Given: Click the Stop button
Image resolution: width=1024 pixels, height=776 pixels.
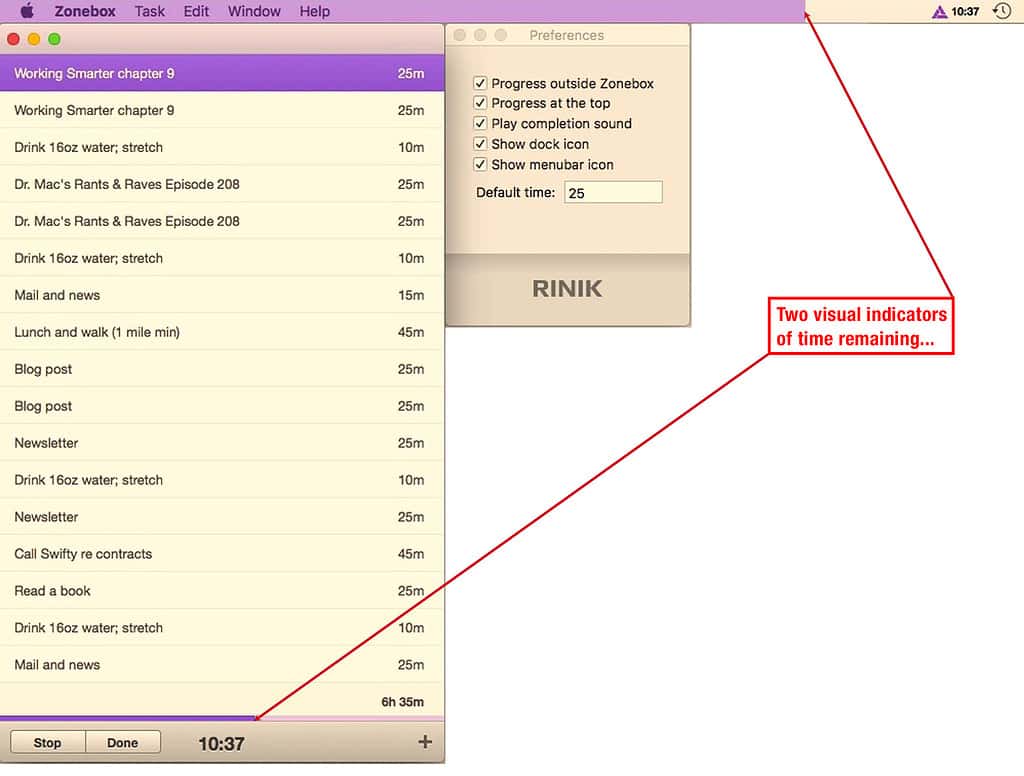Looking at the screenshot, I should point(48,743).
